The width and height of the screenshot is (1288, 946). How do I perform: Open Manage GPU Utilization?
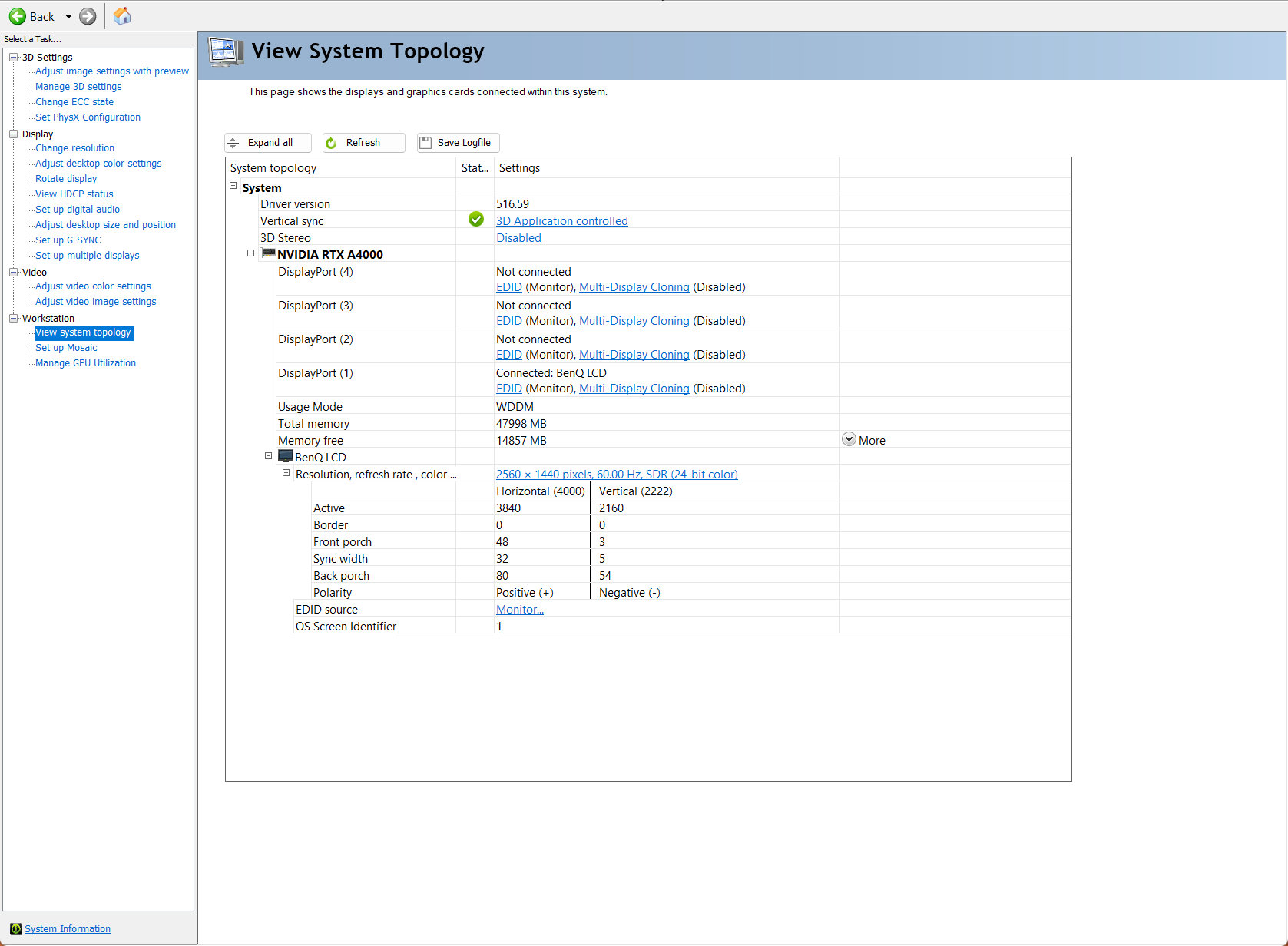point(85,363)
